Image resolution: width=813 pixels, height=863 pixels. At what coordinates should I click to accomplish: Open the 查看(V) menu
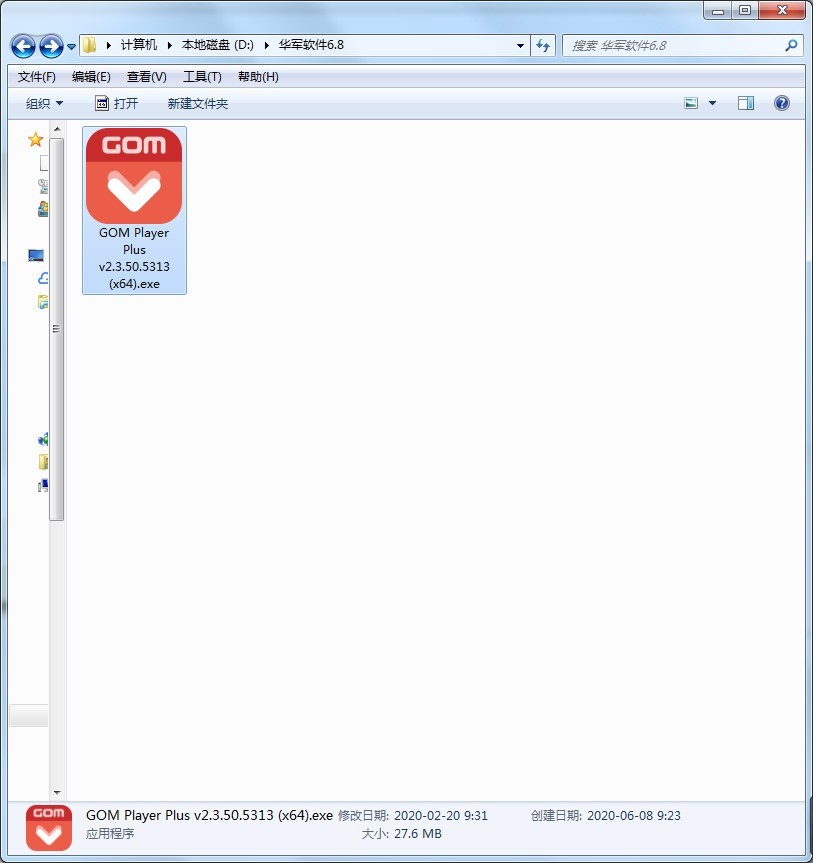click(x=146, y=77)
